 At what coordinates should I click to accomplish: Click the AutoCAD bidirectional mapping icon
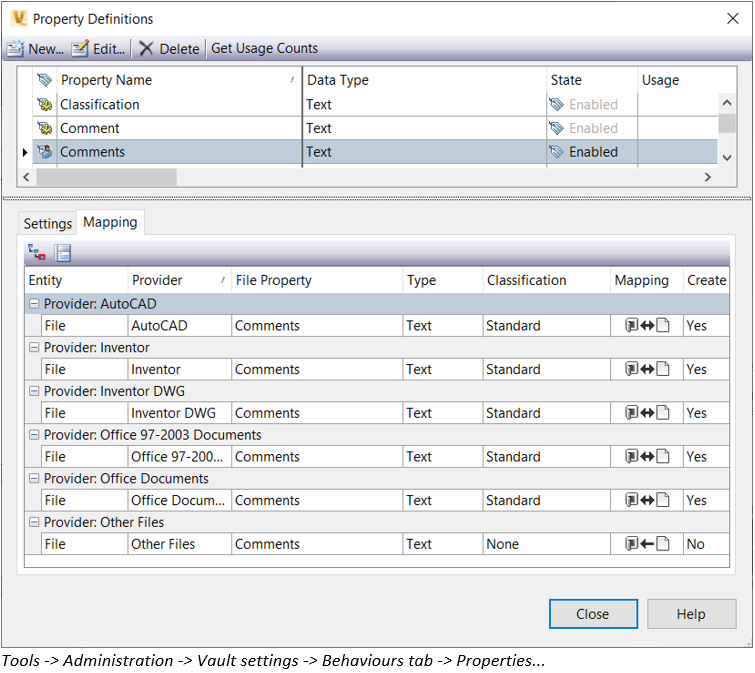click(647, 326)
